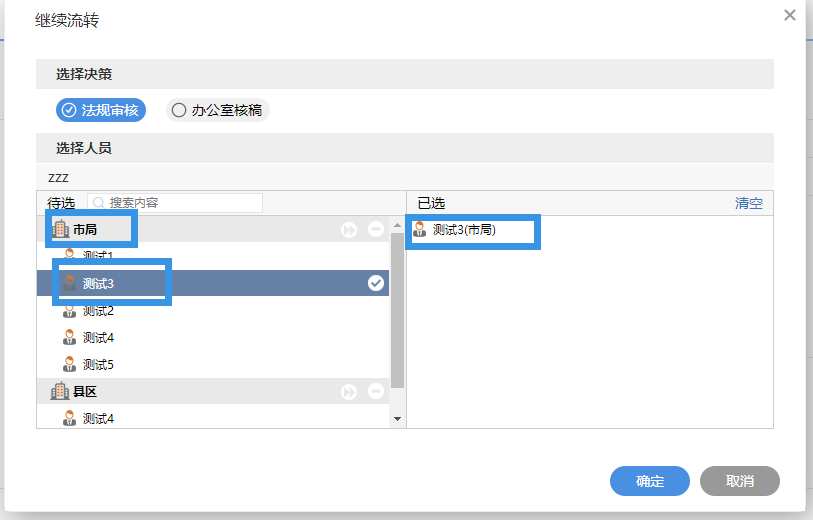Click the 市局 building icon

click(x=60, y=230)
